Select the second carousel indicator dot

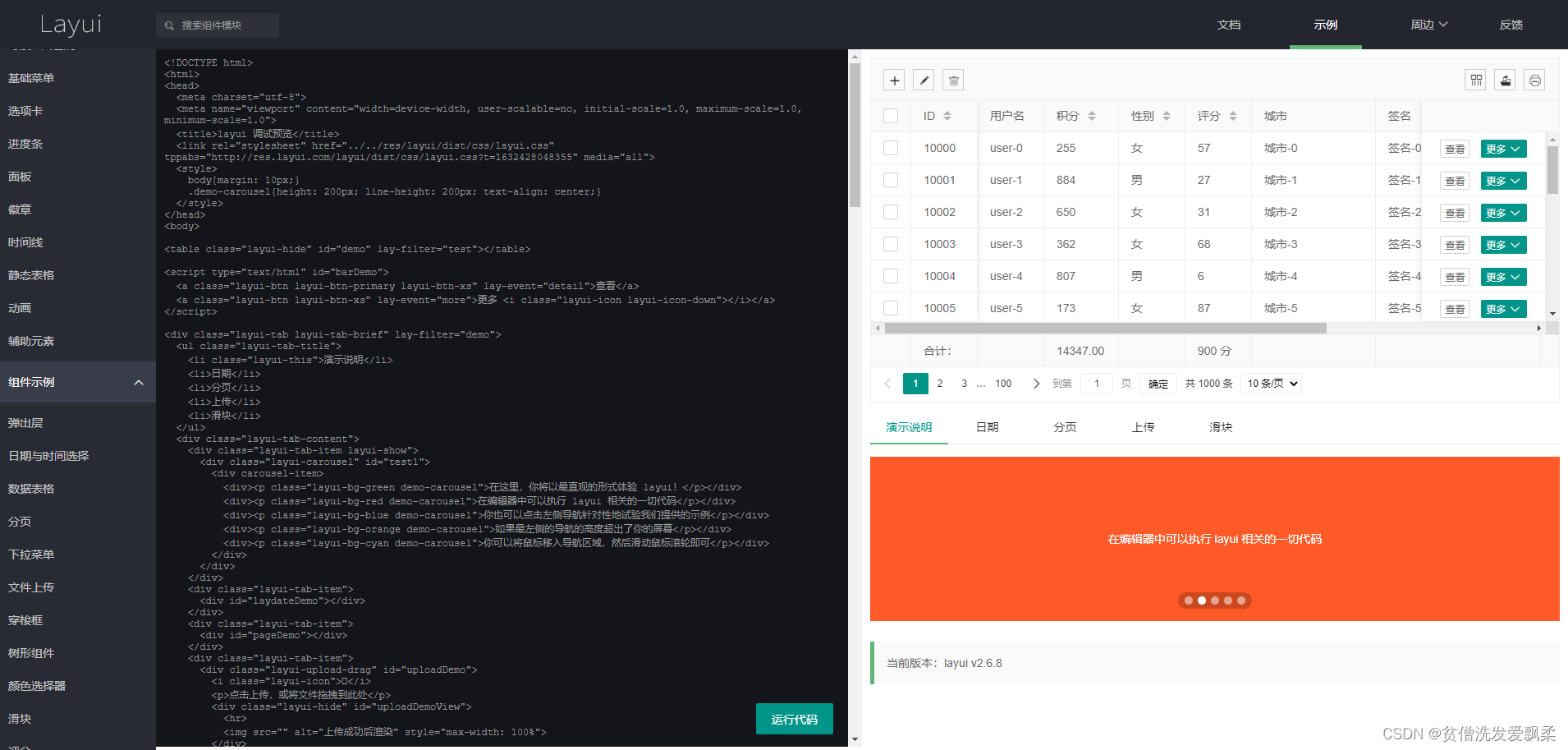click(x=1202, y=600)
